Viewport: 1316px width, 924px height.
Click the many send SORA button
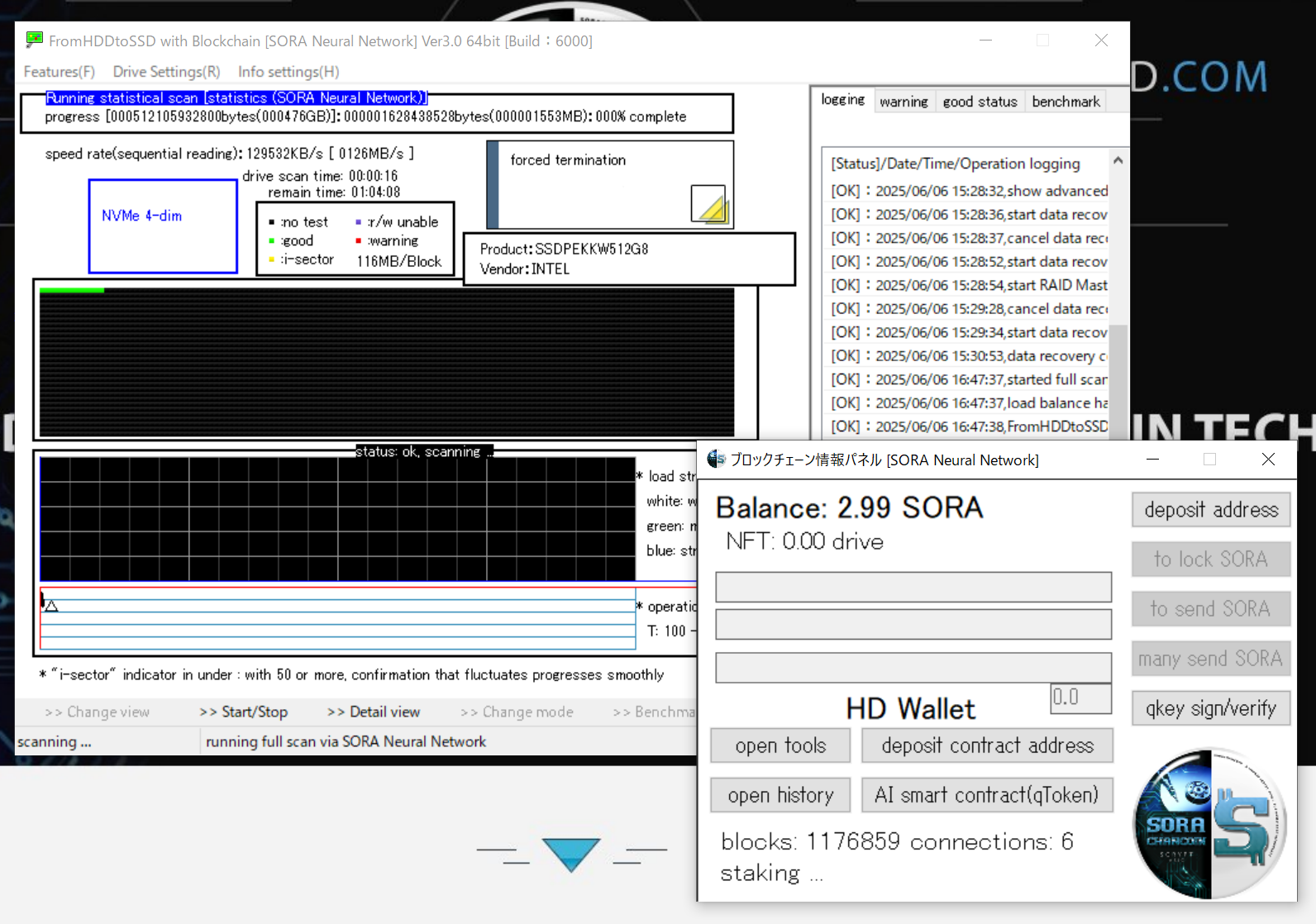click(1211, 659)
